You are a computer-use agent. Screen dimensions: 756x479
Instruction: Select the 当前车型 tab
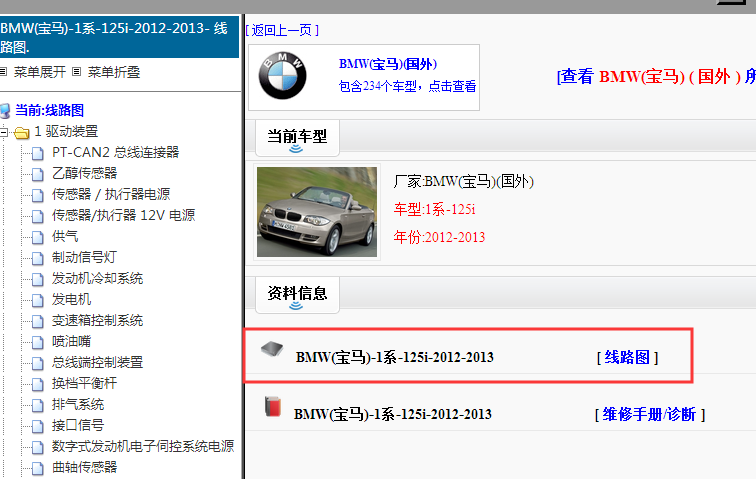point(297,138)
